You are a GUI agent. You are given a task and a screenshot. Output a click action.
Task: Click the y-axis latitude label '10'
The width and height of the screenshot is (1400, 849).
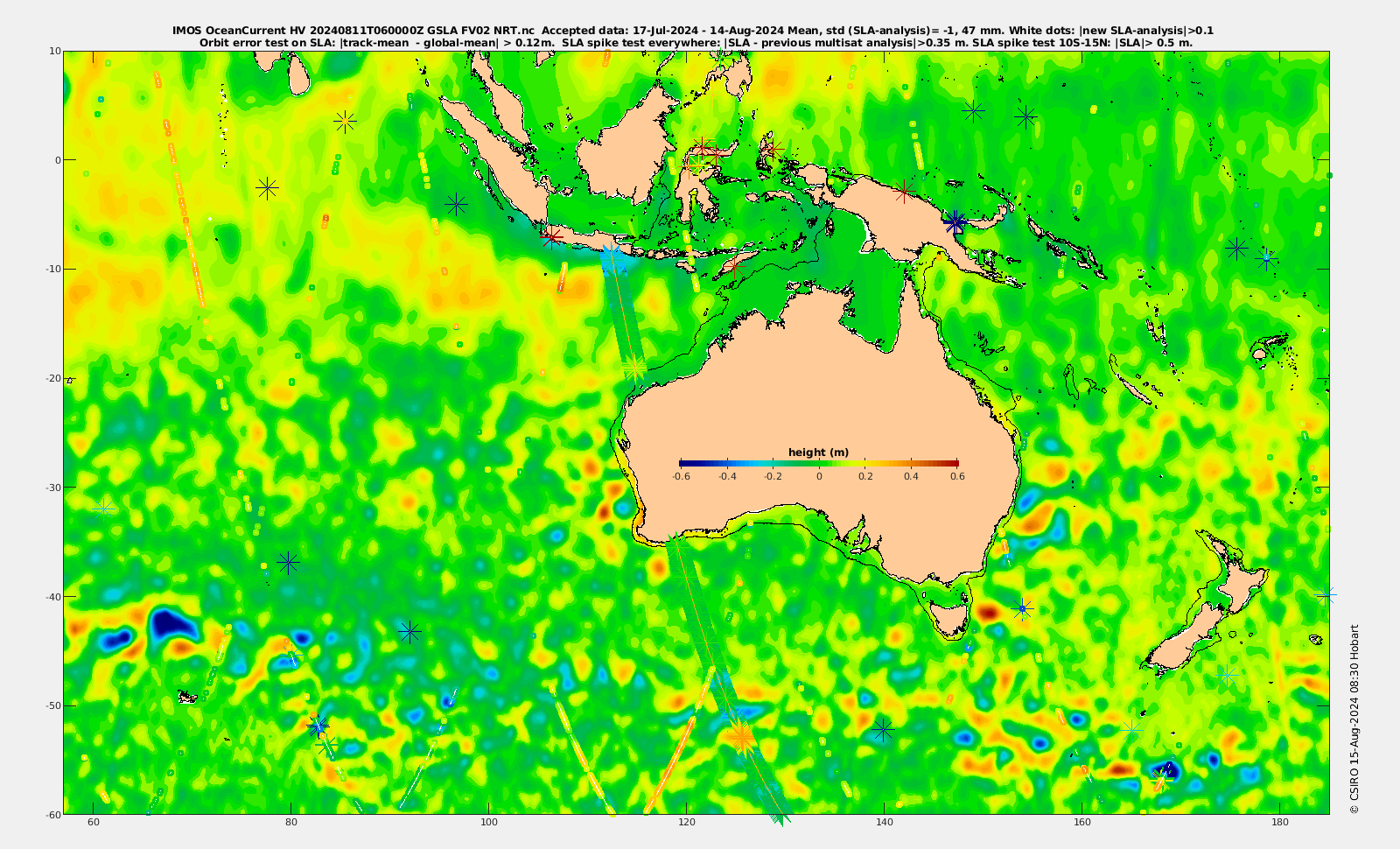pyautogui.click(x=55, y=51)
